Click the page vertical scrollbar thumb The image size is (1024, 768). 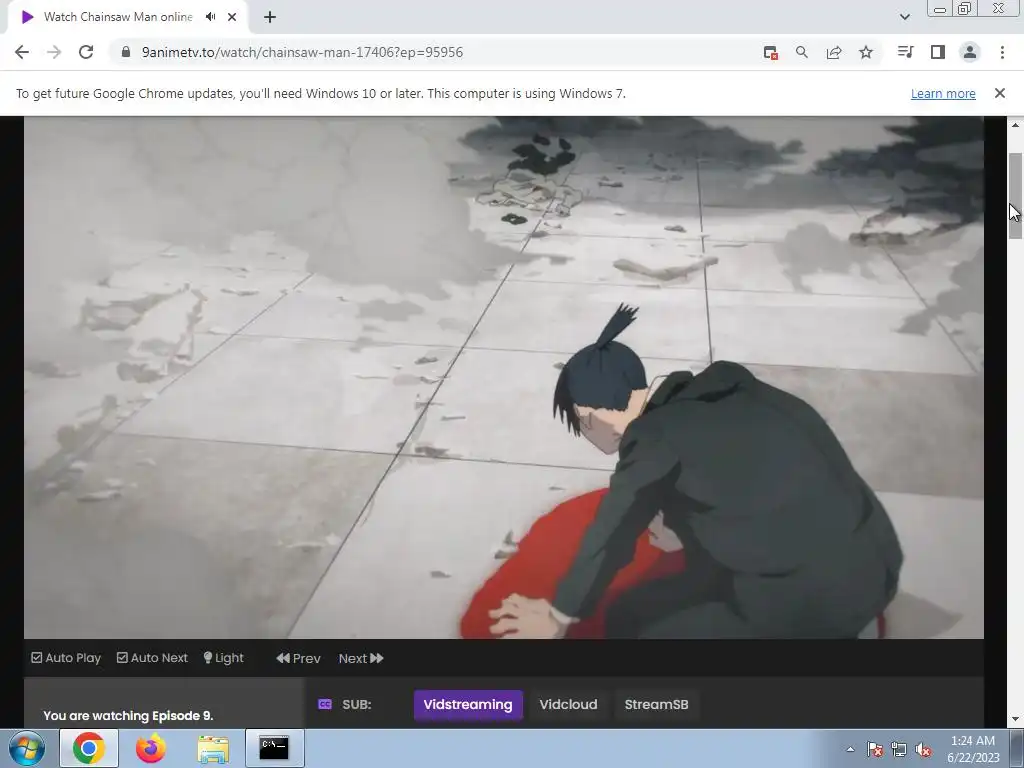coord(1015,196)
